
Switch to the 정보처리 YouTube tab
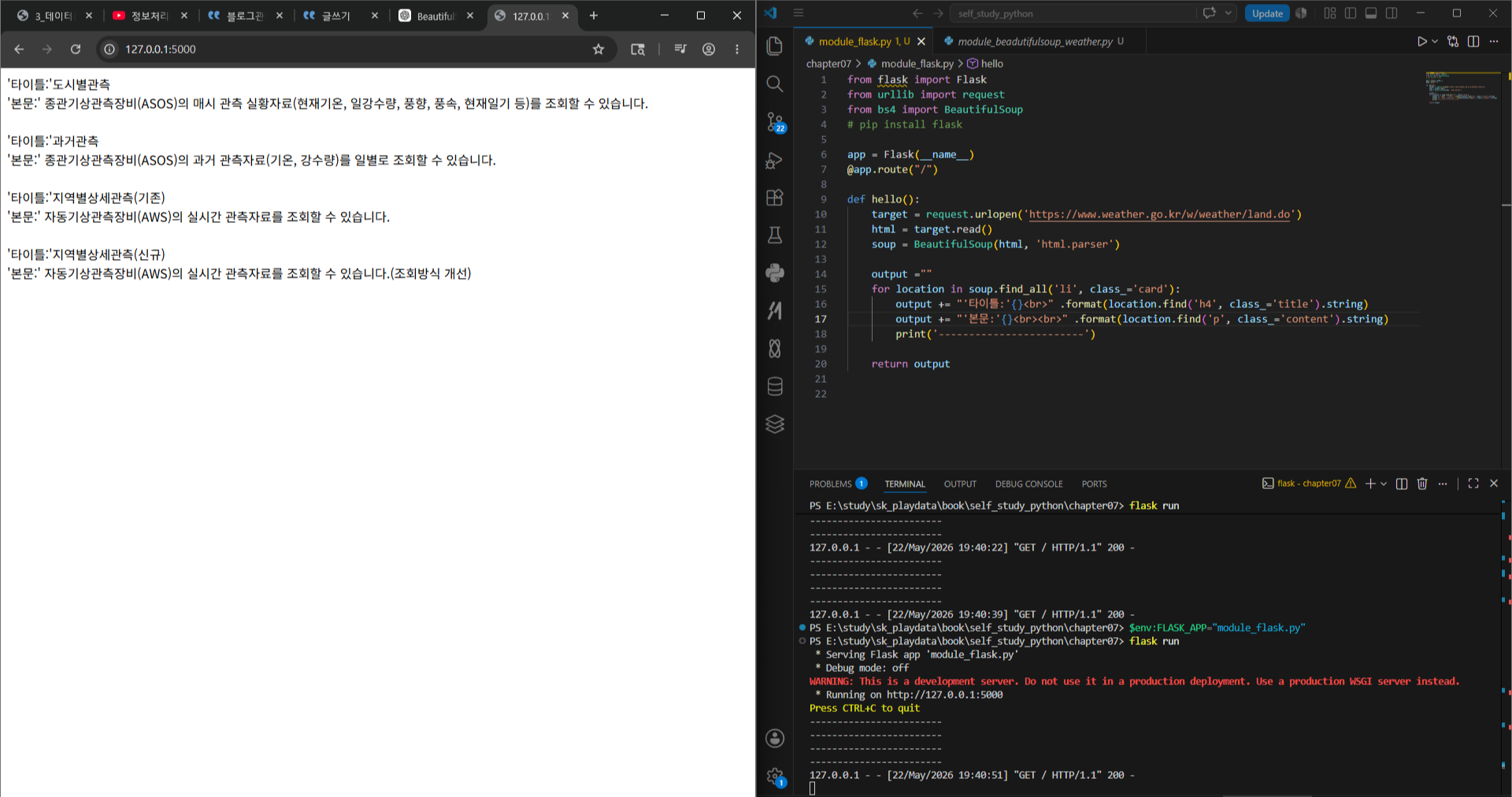point(150,16)
